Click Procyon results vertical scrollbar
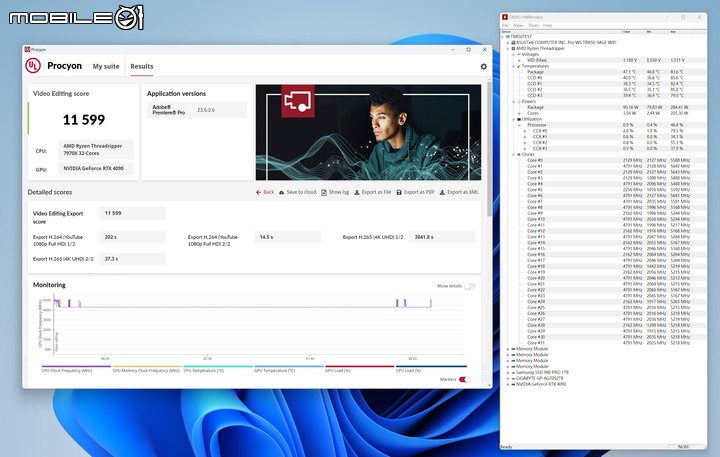The image size is (720, 457). [489, 147]
